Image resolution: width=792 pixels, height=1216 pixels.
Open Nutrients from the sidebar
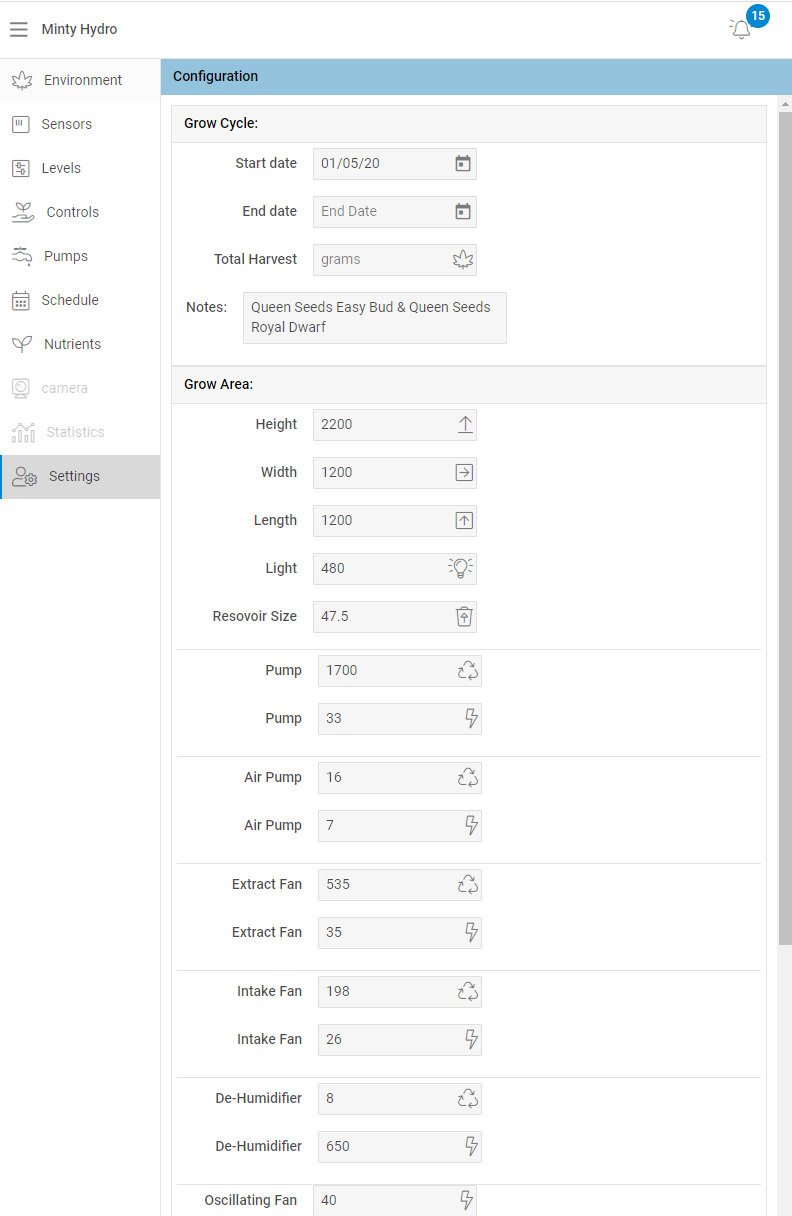coord(72,344)
